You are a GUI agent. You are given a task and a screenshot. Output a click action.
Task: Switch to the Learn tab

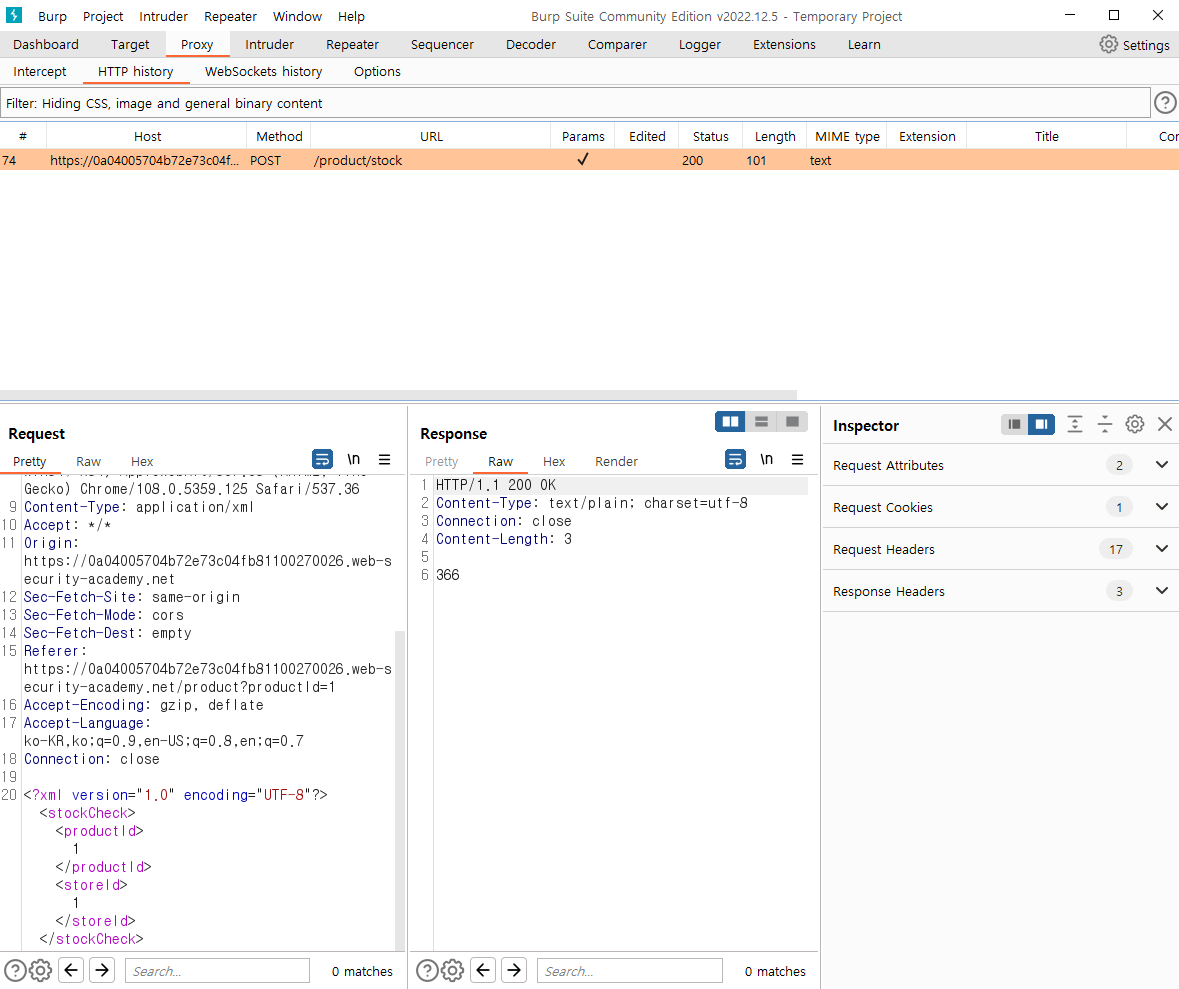pos(864,44)
